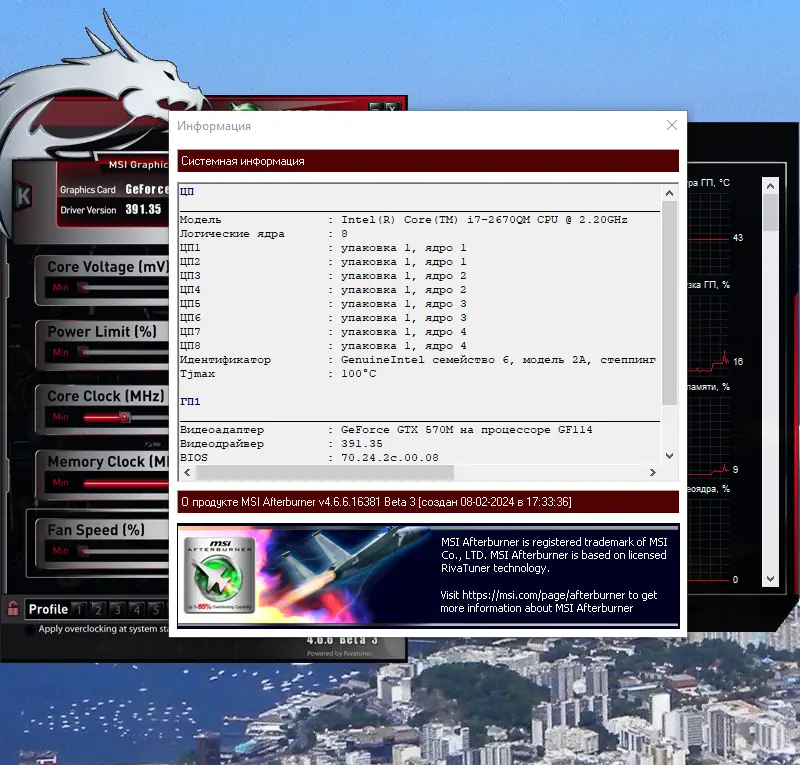Adjust the Core Clock (MHz) slider handle
The image size is (800, 765).
[124, 417]
